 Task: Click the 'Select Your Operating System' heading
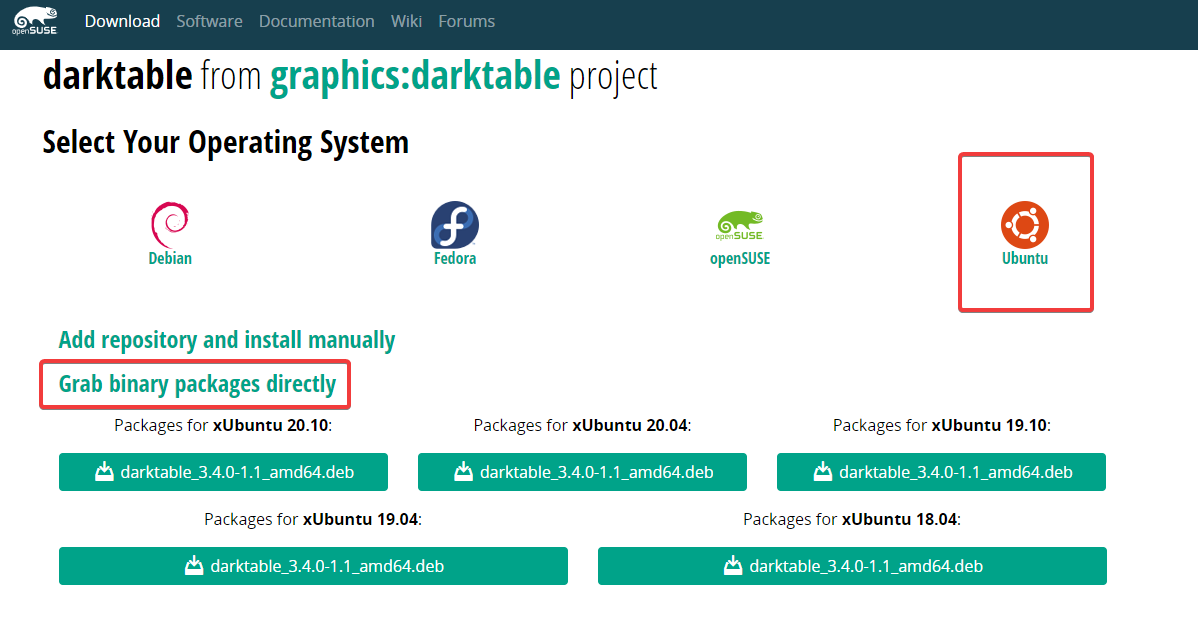225,143
